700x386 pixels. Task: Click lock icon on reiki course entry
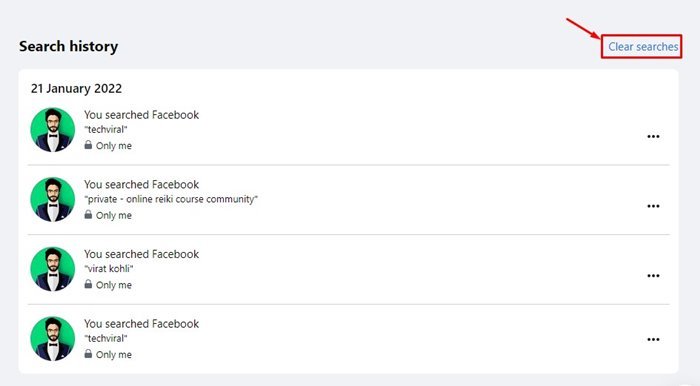click(88, 215)
